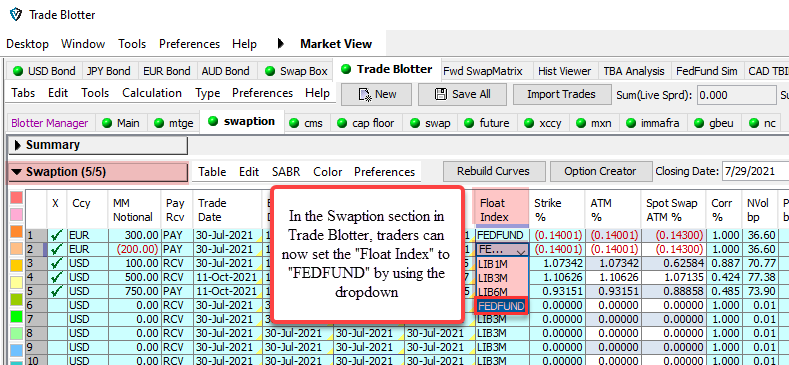Image resolution: width=789 pixels, height=365 pixels.
Task: Switch to the FedFund Sim tab
Action: pyautogui.click(x=707, y=71)
